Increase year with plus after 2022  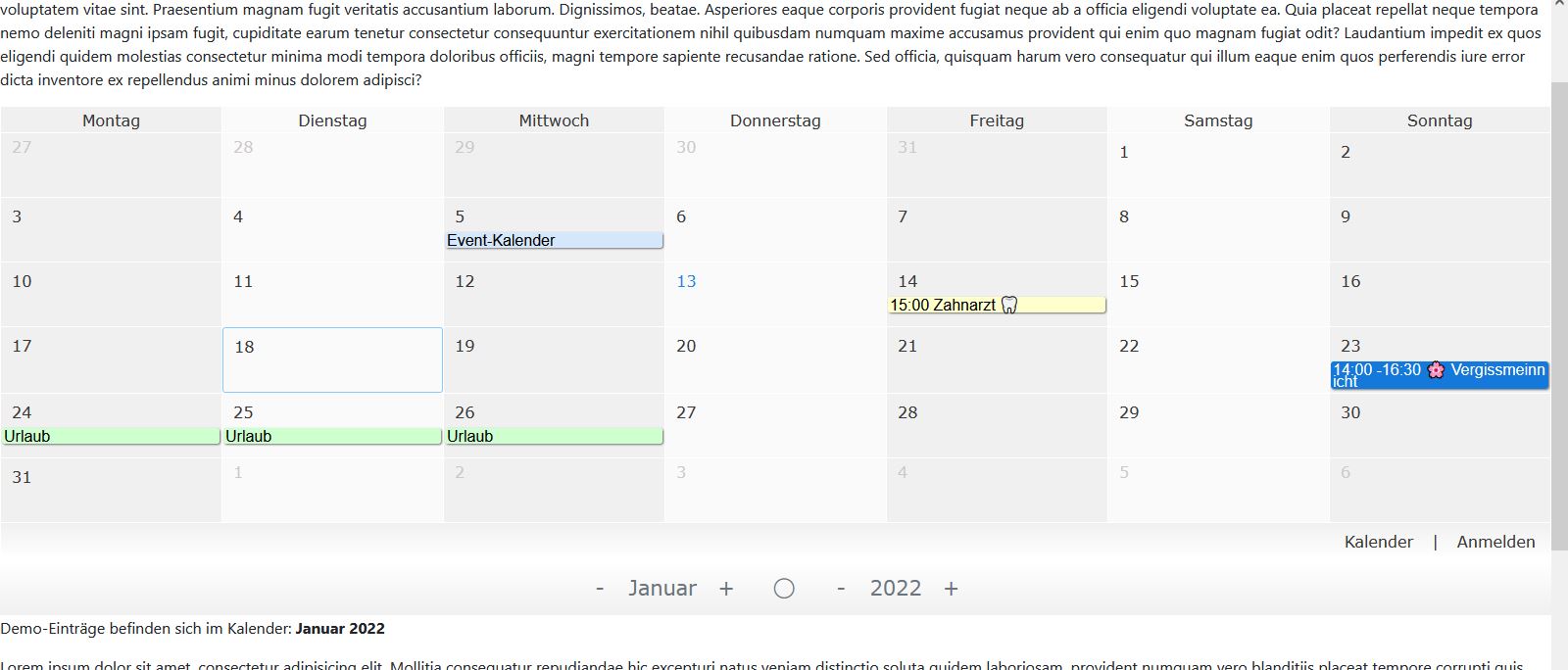point(951,589)
